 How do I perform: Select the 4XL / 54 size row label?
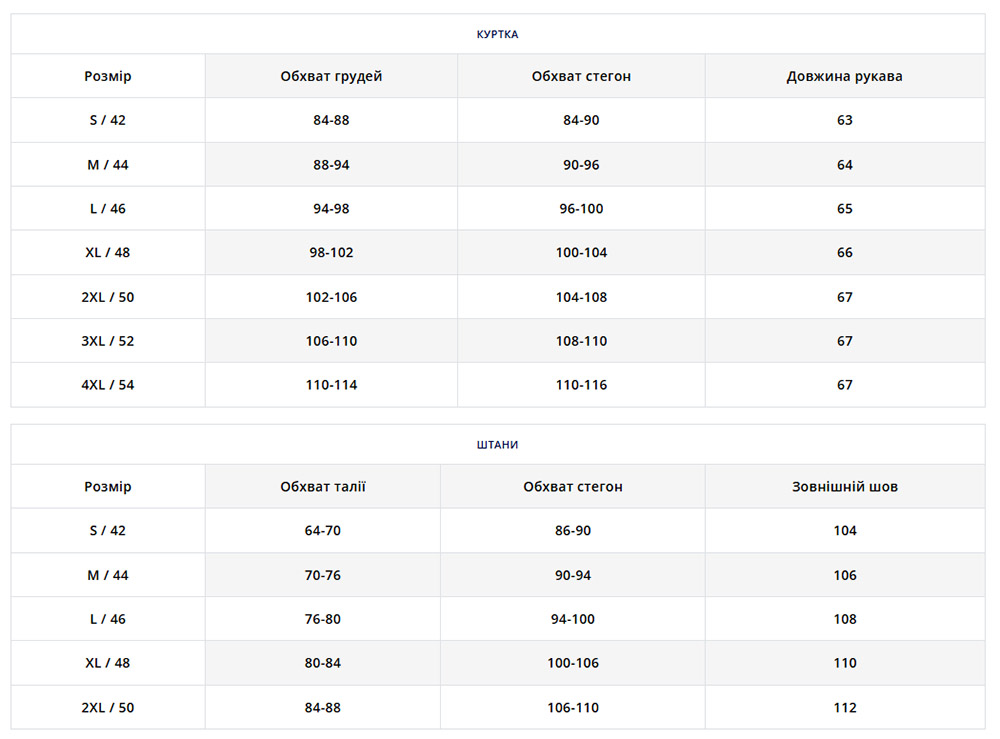108,385
